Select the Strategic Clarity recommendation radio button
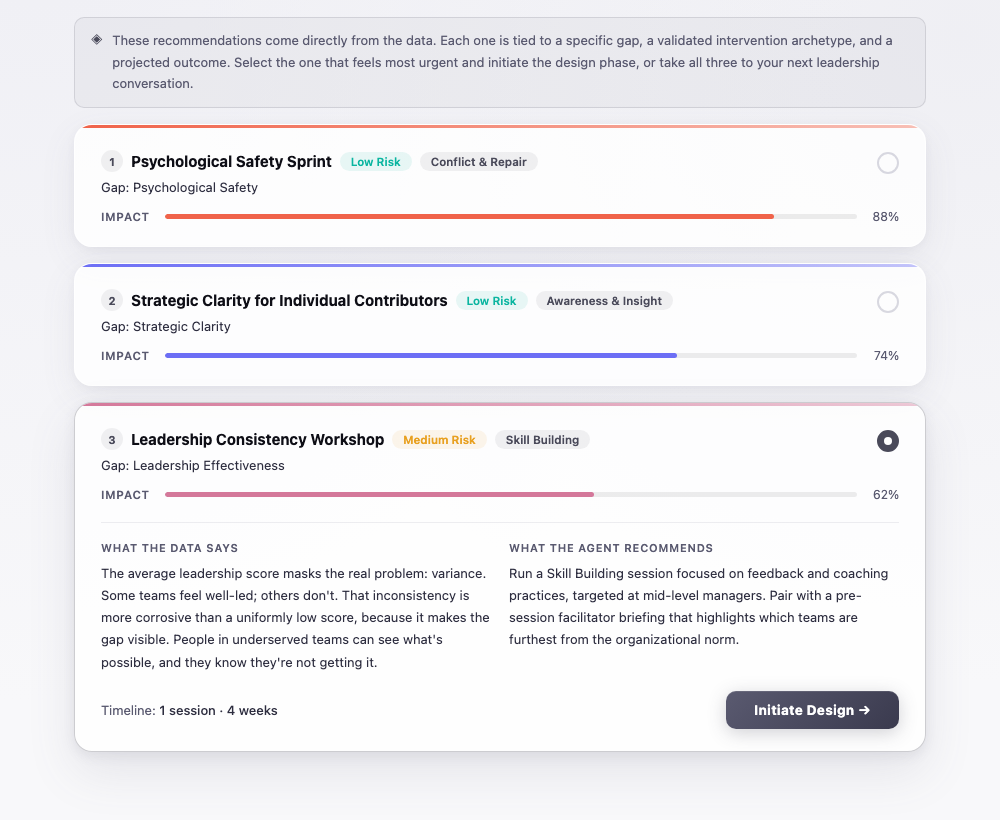The width and height of the screenshot is (1000, 820). [888, 302]
